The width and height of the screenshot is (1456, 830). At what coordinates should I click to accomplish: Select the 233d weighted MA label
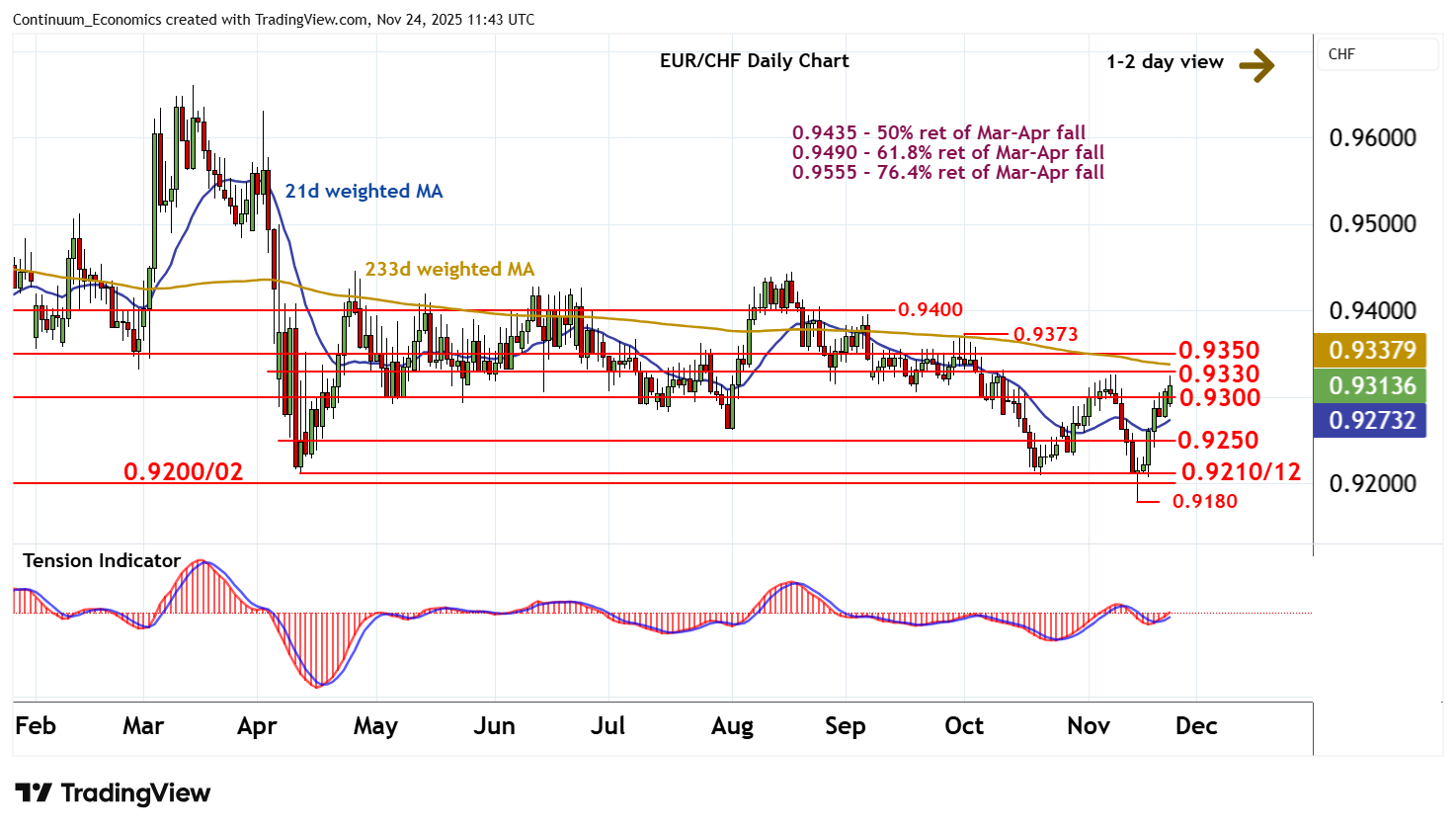coord(449,270)
